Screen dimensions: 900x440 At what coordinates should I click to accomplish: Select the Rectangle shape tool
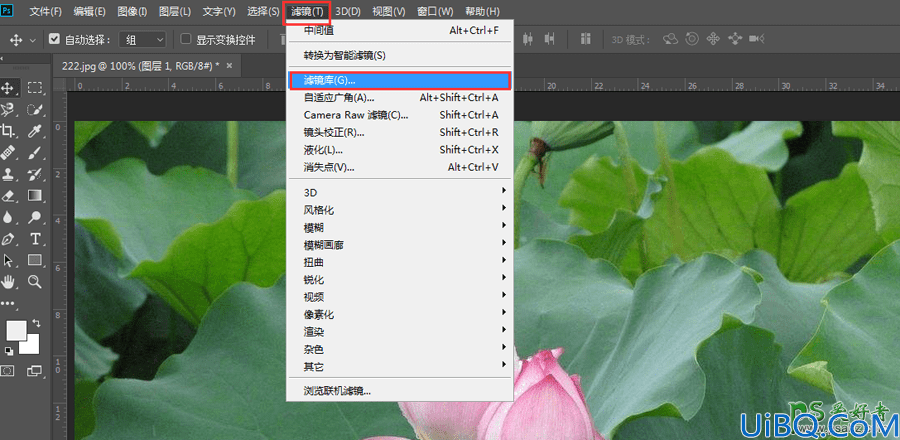35,260
